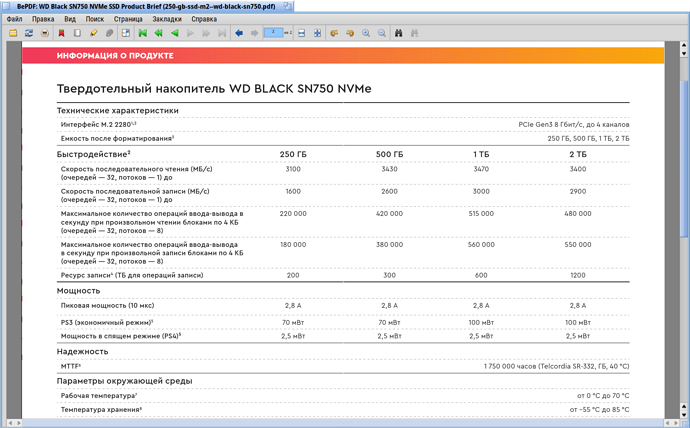690x428 pixels.
Task: Click the '2 ТБ' column header
Action: click(578, 154)
